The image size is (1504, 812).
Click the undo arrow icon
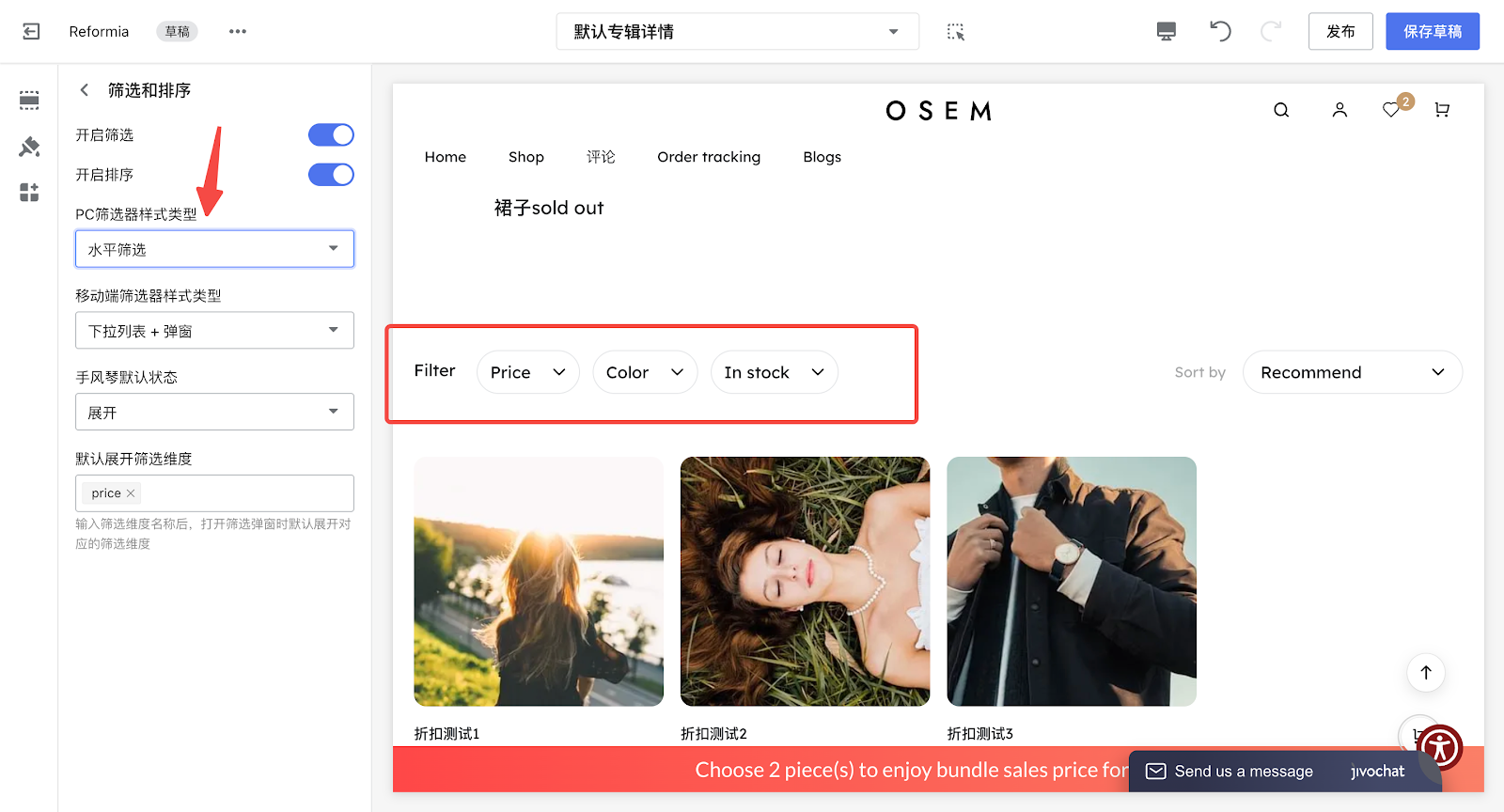pos(1220,32)
